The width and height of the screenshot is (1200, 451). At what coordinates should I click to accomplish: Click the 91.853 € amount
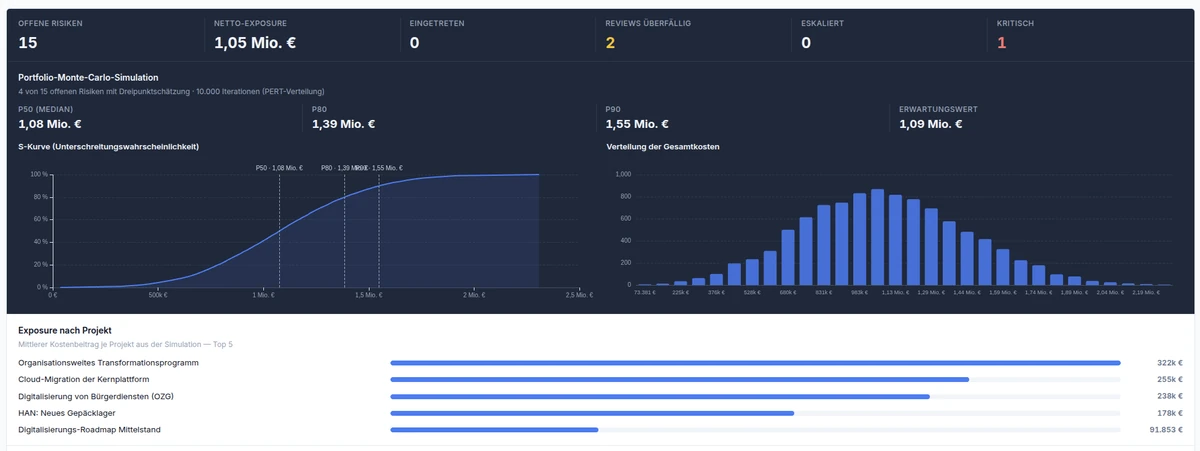[1166, 429]
